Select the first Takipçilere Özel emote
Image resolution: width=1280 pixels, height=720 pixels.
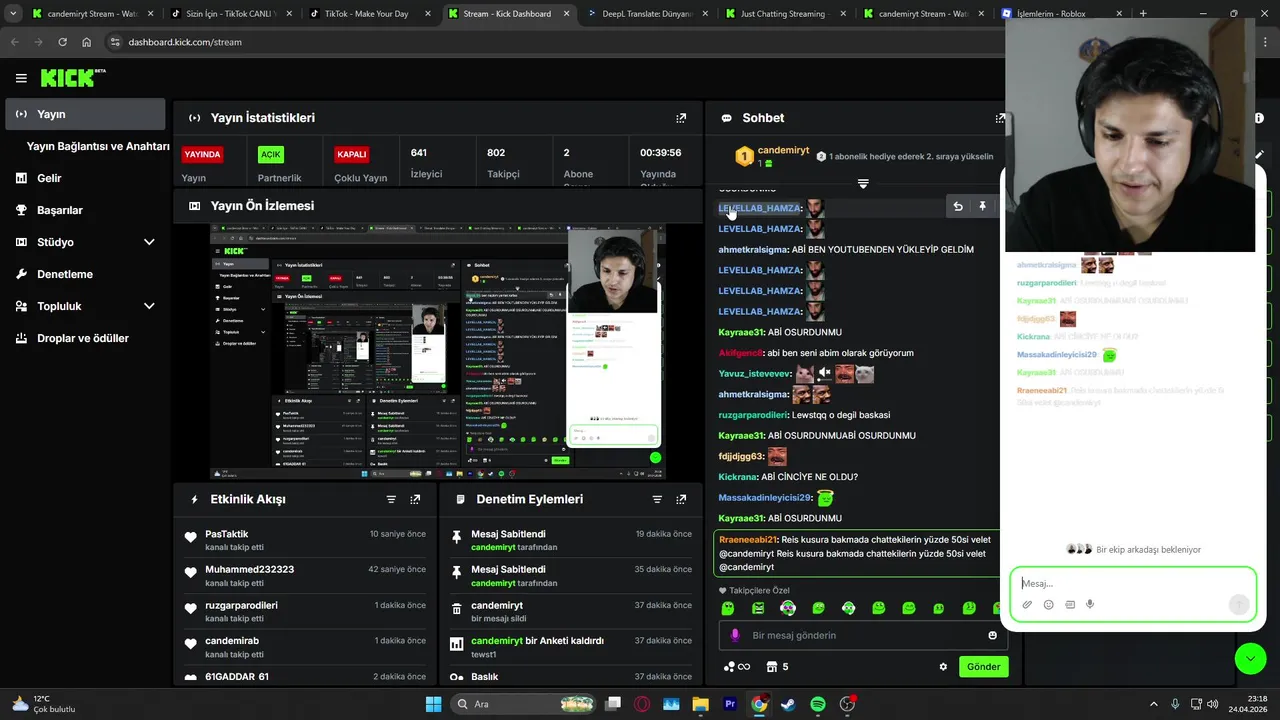coord(728,608)
